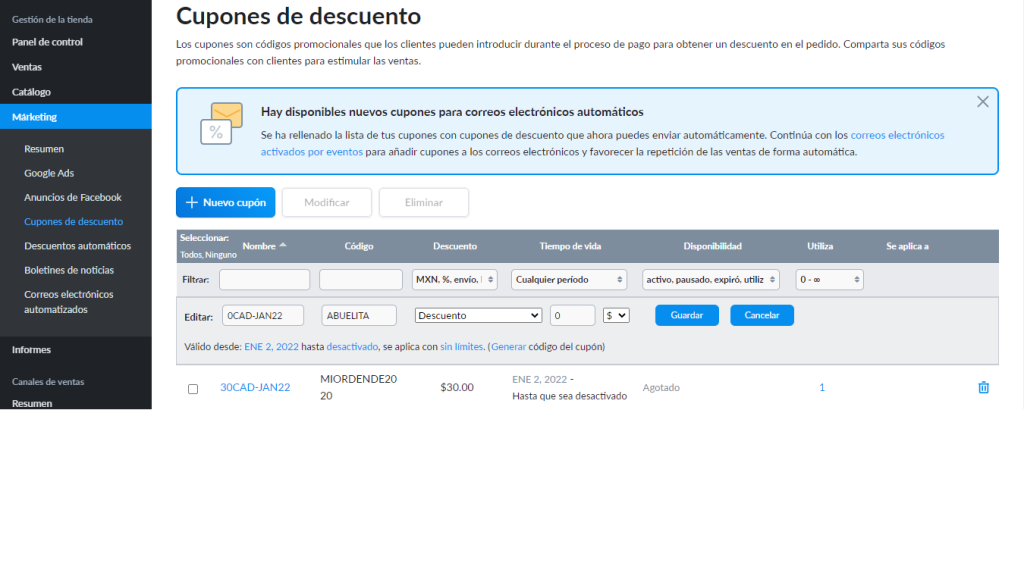Screen dimensions: 1024x576
Task: Dismiss the new coupons notification banner
Action: [x=982, y=102]
